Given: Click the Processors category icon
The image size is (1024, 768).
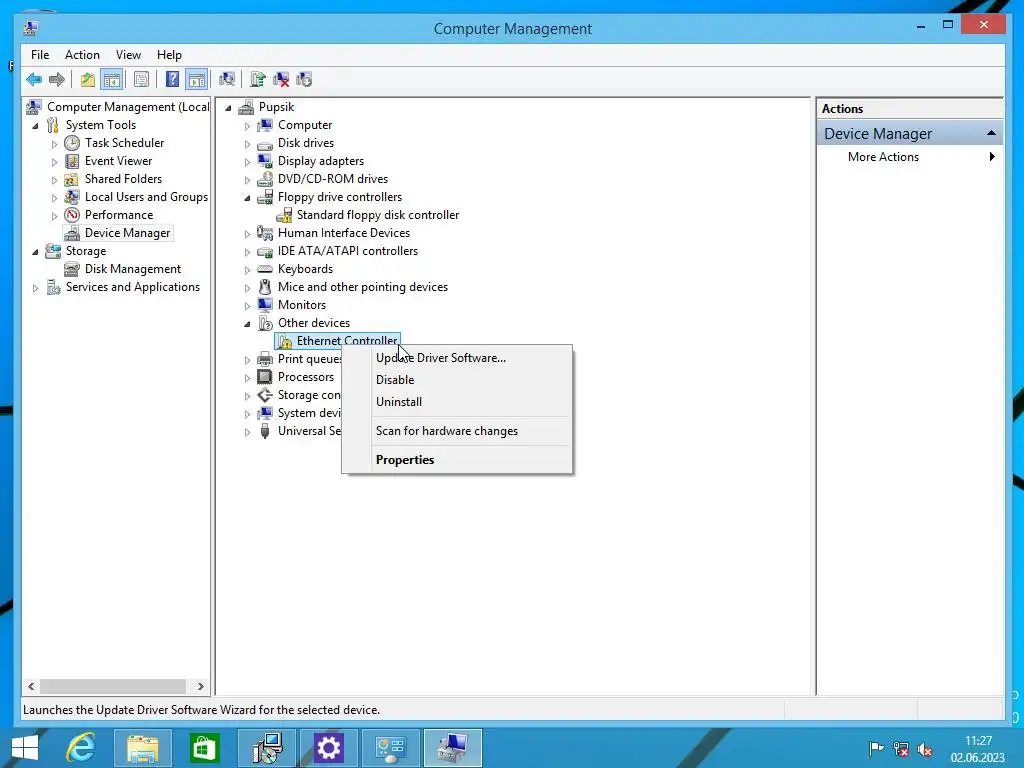Looking at the screenshot, I should coord(264,377).
